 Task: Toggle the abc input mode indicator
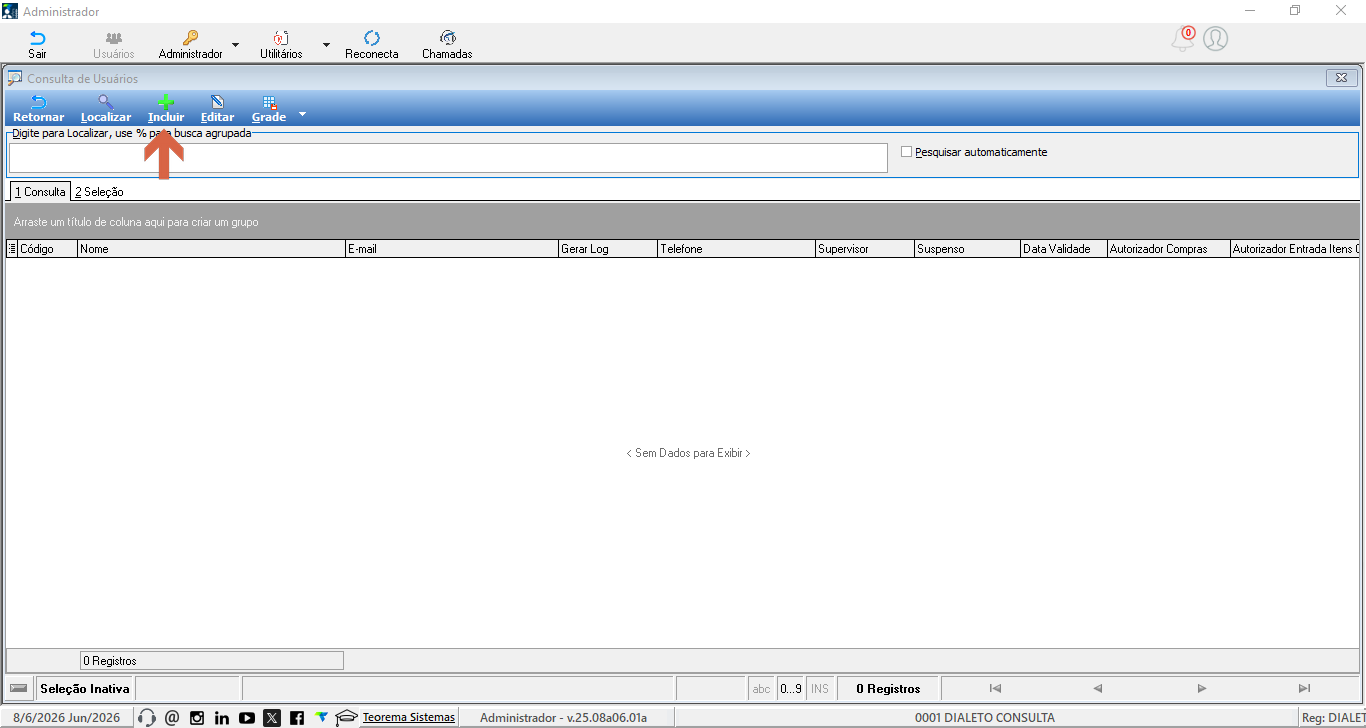(x=762, y=688)
